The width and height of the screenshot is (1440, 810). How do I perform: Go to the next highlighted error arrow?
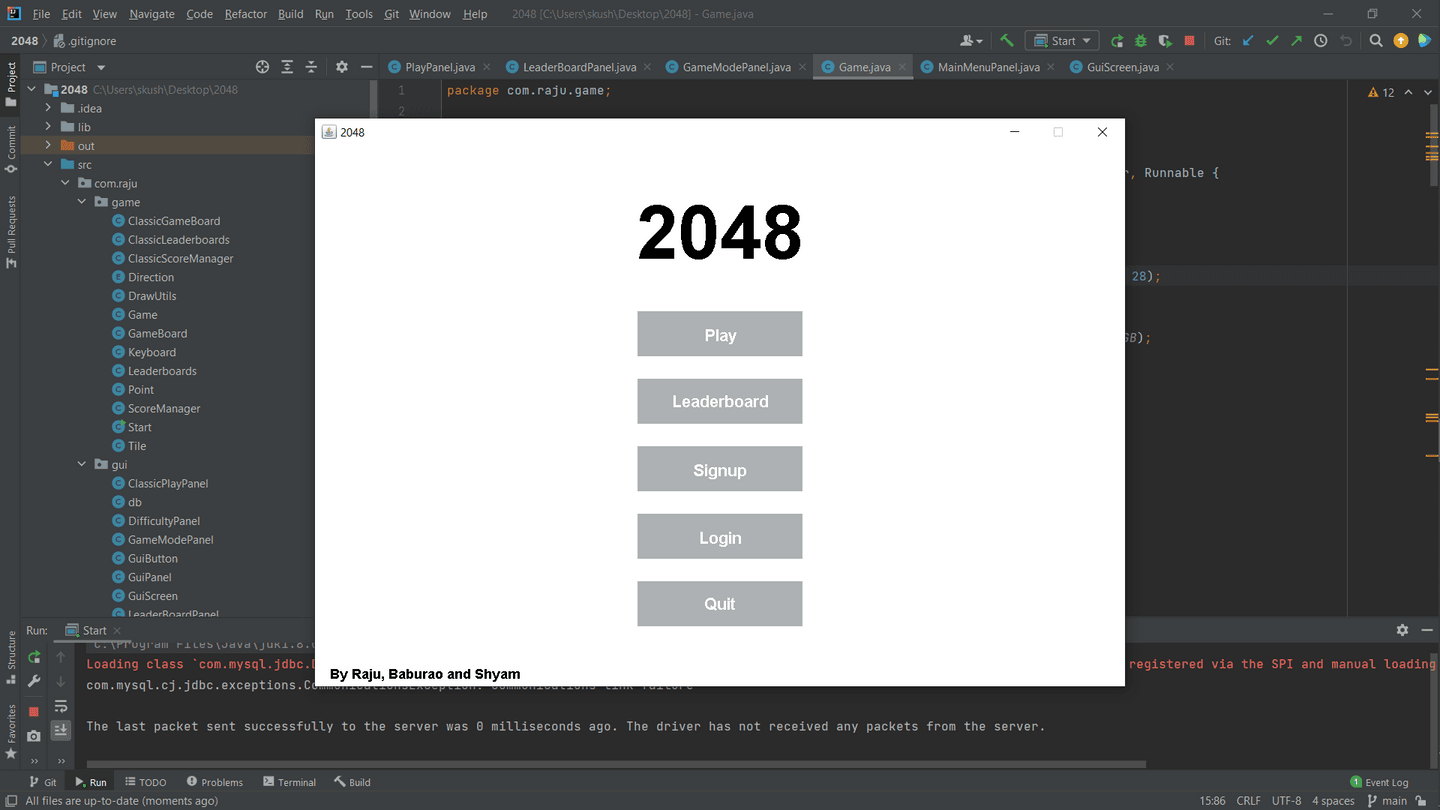1427,92
